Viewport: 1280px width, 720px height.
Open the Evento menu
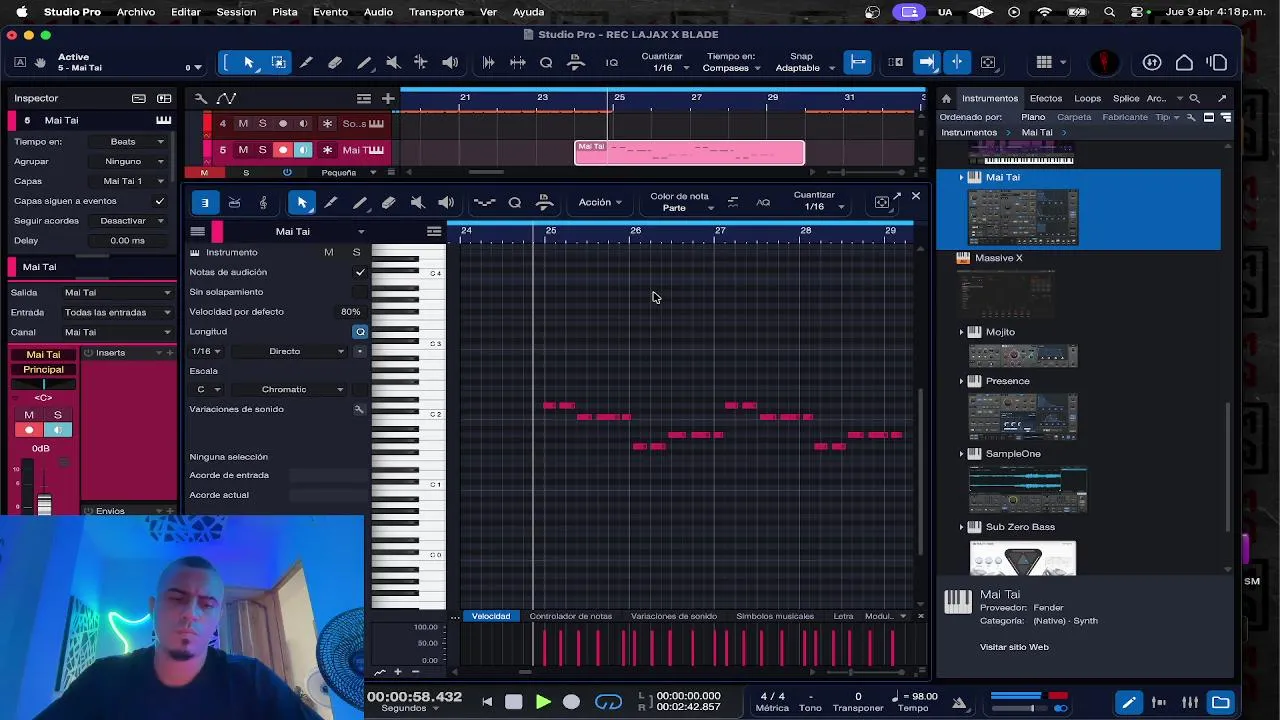(330, 12)
